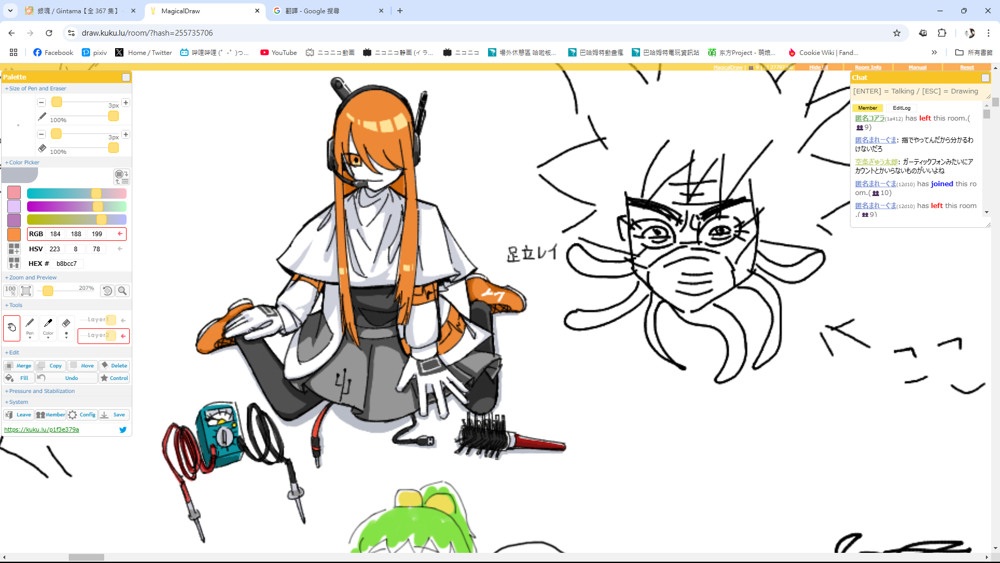
Task: Reset zoom to 100 percent
Action: [x=10, y=291]
